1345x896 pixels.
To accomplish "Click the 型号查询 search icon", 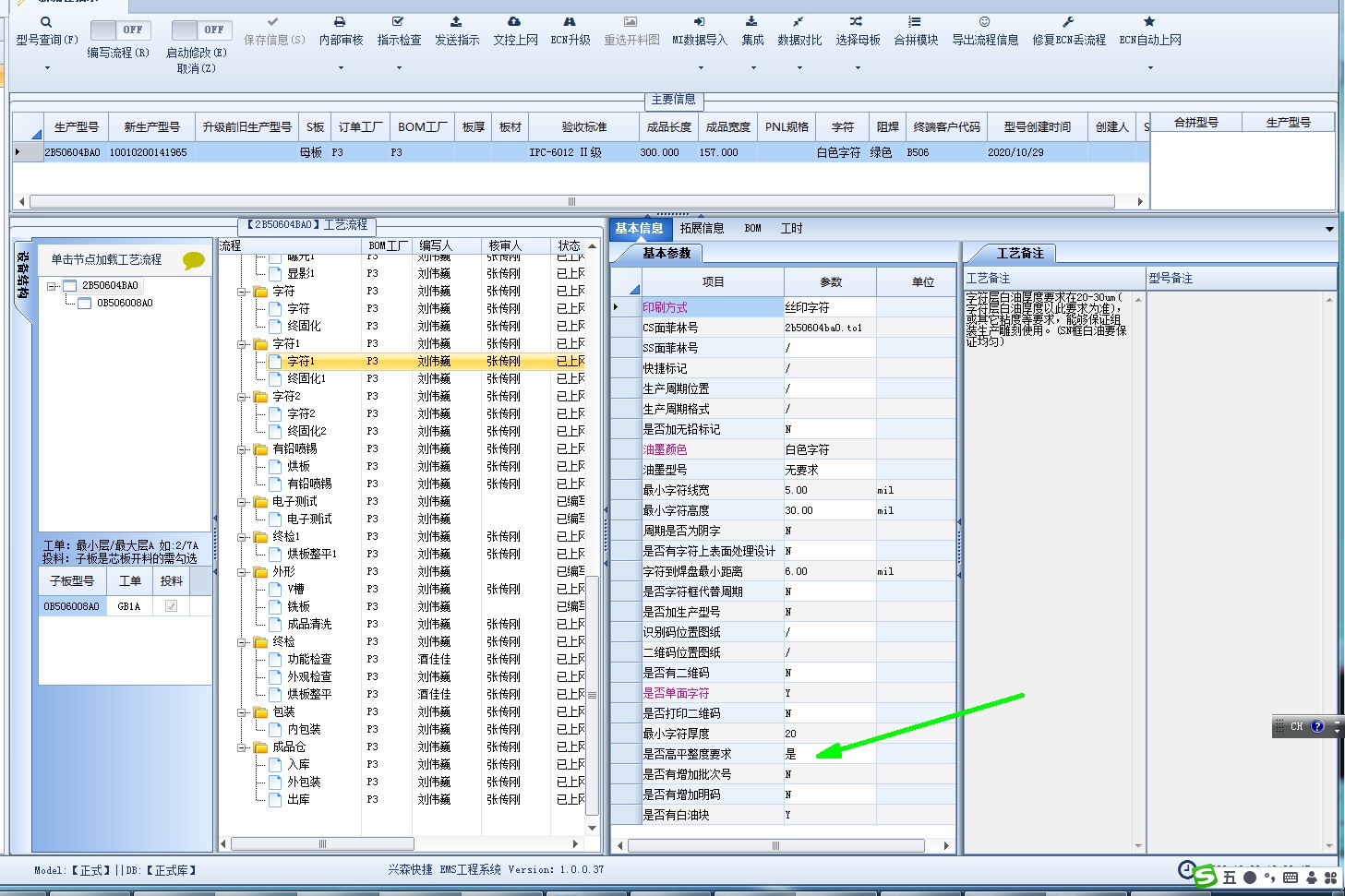I will coord(46,22).
